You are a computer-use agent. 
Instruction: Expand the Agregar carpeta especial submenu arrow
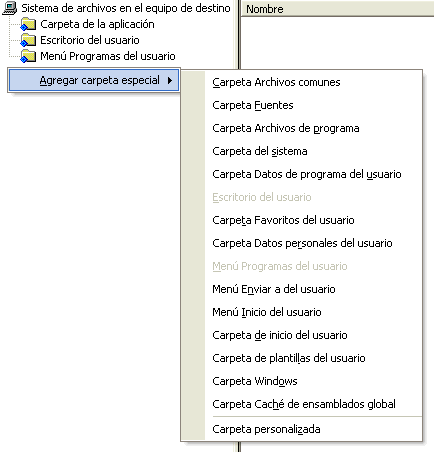[x=170, y=80]
